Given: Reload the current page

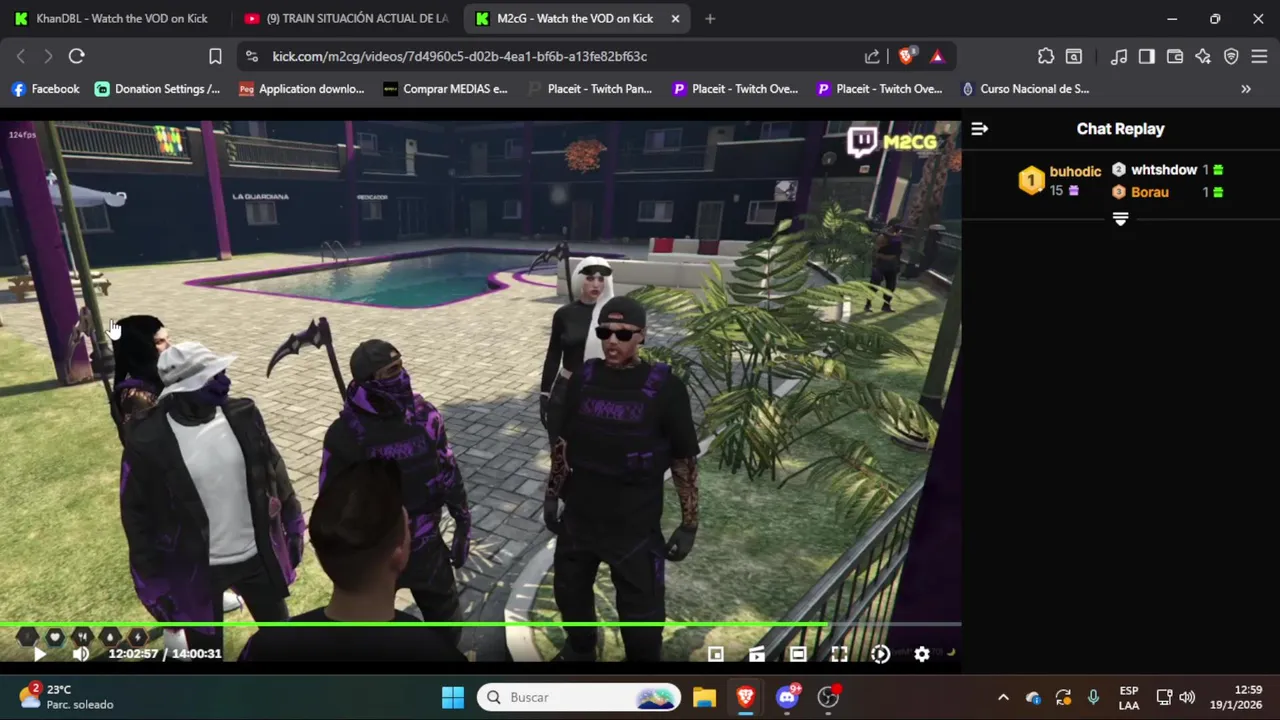Looking at the screenshot, I should 77,56.
